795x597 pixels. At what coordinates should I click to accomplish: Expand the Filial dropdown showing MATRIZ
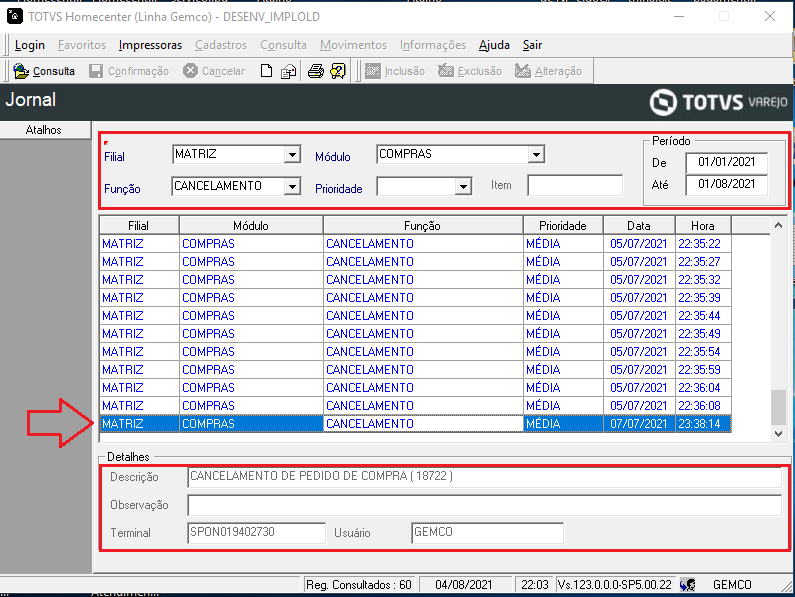(292, 154)
